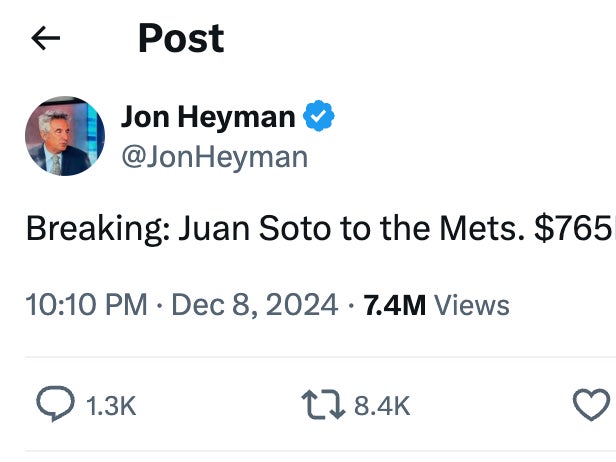Open the Jon Heyman display name link
Image resolution: width=616 pixels, height=462 pixels.
tap(208, 118)
